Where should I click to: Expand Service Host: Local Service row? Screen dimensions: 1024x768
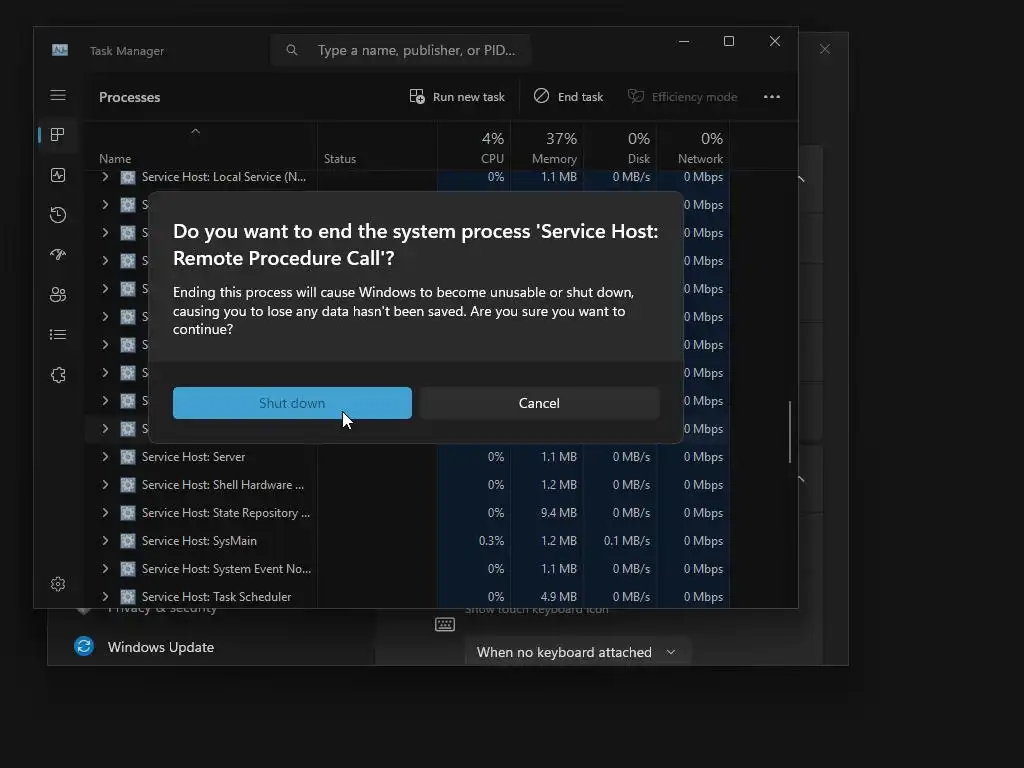tap(105, 177)
